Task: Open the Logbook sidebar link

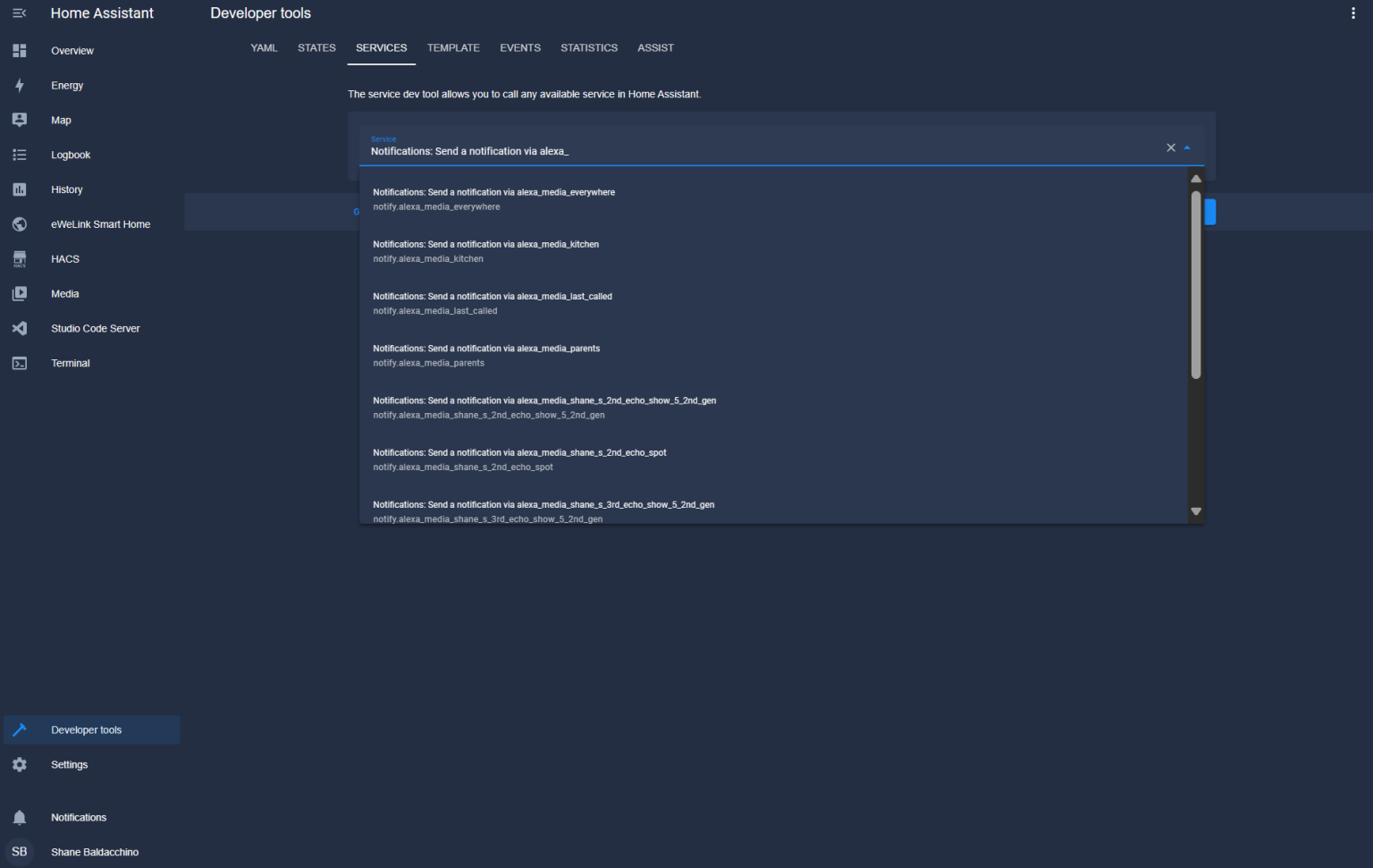Action: (71, 155)
